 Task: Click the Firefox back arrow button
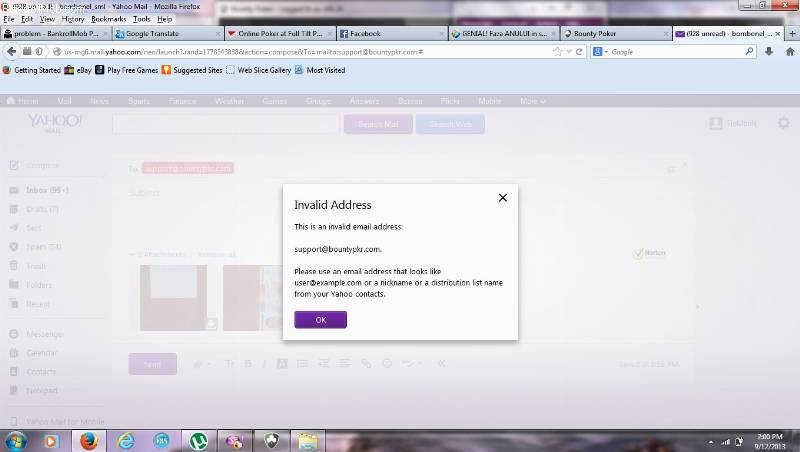click(x=12, y=51)
